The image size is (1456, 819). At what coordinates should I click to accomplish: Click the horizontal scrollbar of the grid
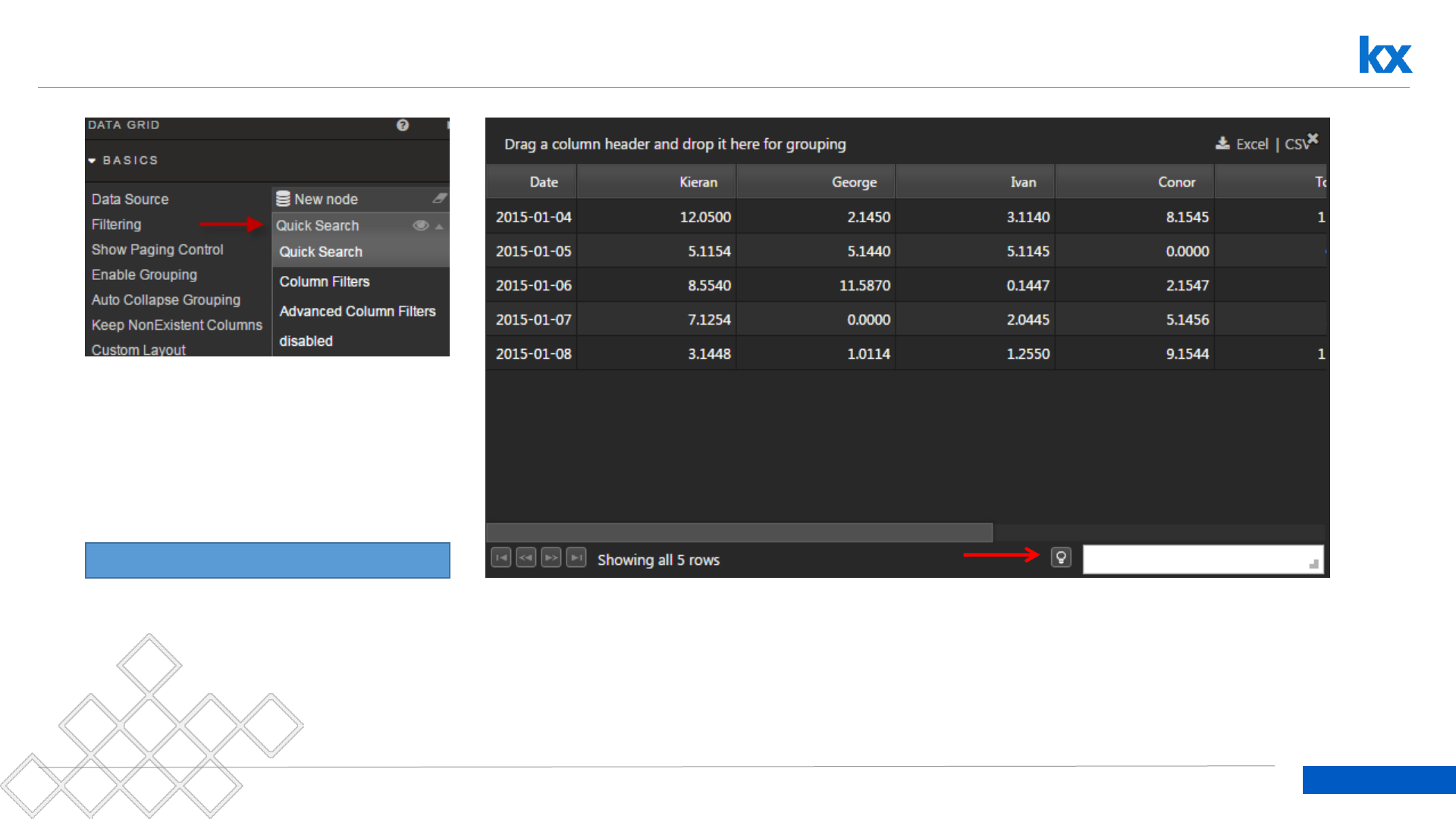point(739,532)
